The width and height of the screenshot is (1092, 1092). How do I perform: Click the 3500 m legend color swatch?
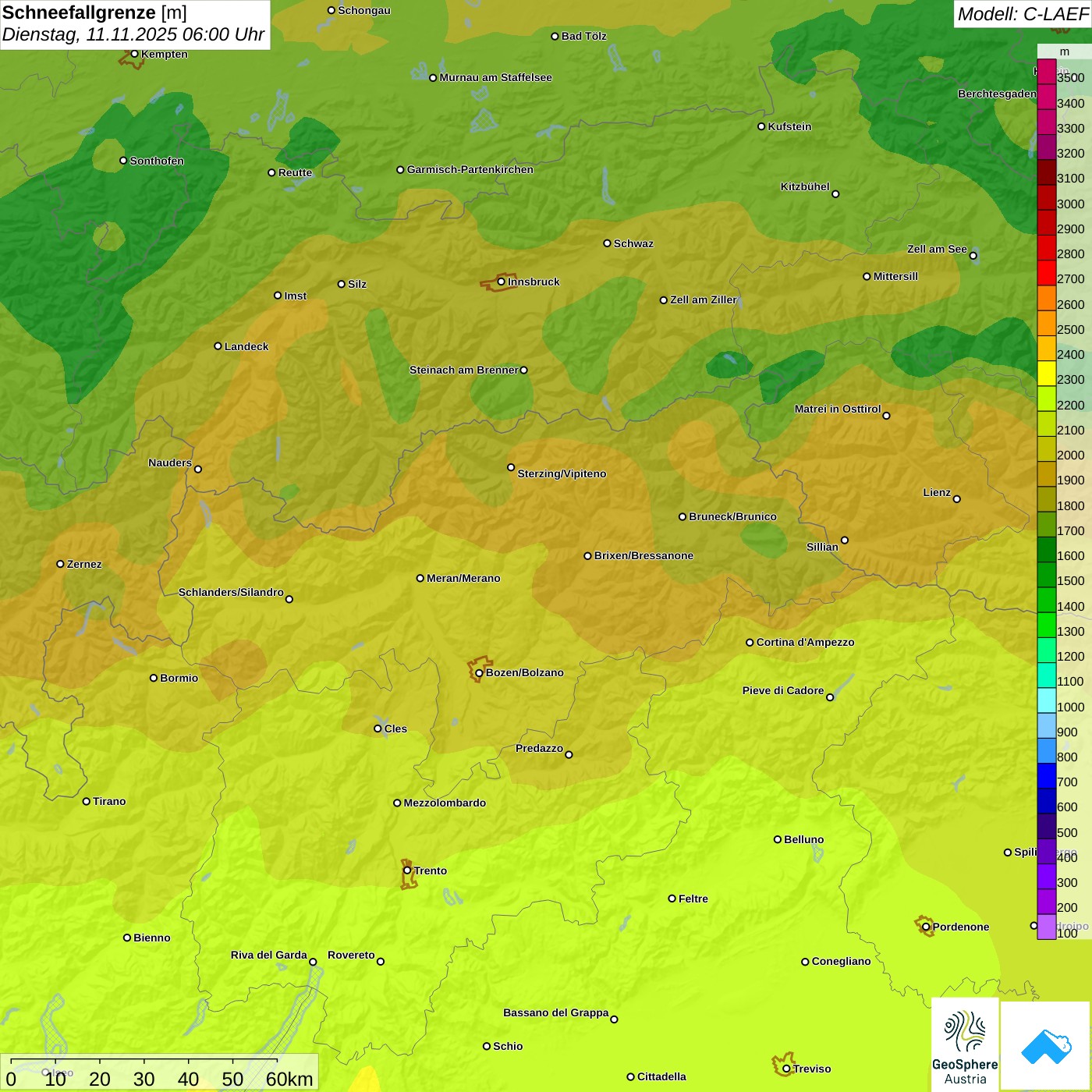pyautogui.click(x=1046, y=72)
